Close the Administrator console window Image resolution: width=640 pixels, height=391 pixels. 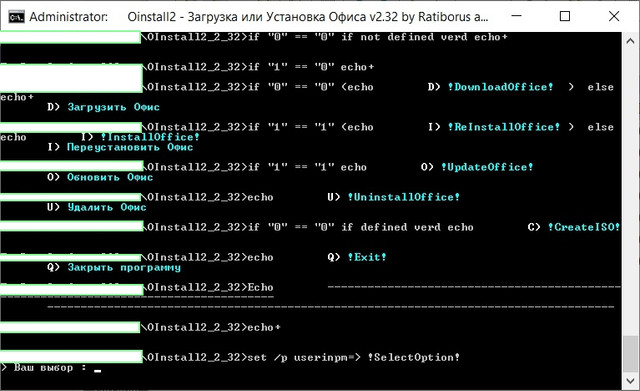(x=614, y=16)
